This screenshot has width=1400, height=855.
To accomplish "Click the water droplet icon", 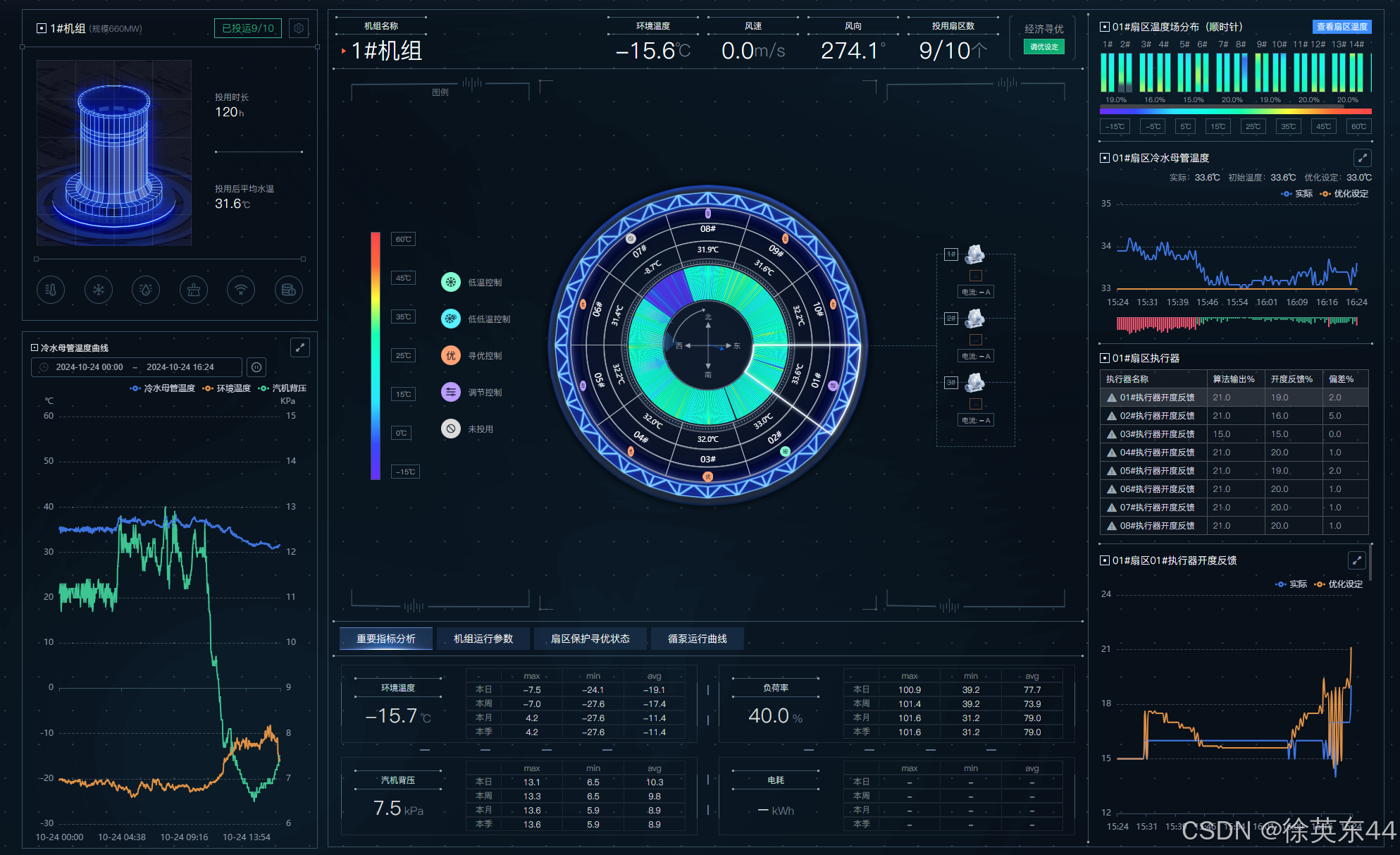I will tap(146, 290).
